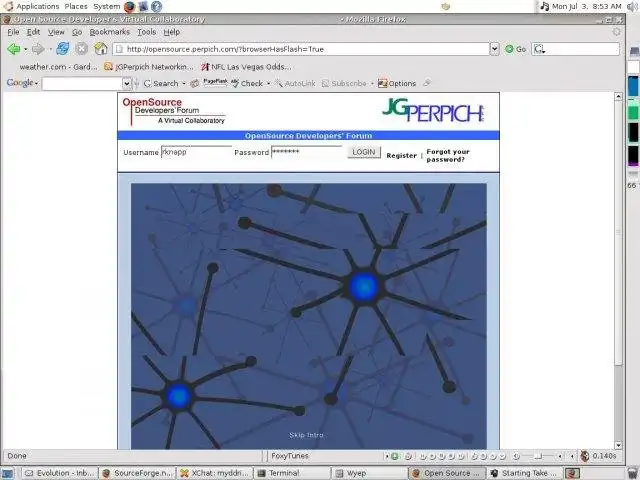Image resolution: width=640 pixels, height=480 pixels.
Task: Click the icon right of Search dropdown
Action: pyautogui.click(x=195, y=83)
